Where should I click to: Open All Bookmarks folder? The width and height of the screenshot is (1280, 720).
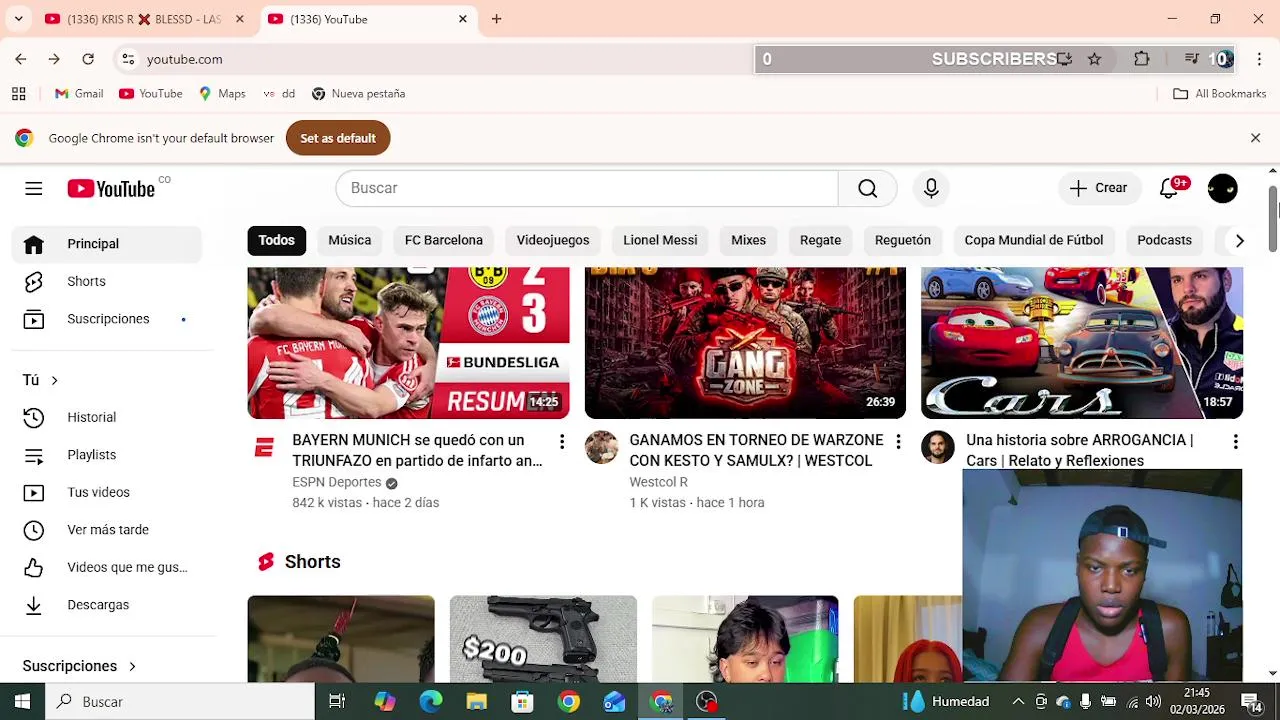[1220, 93]
